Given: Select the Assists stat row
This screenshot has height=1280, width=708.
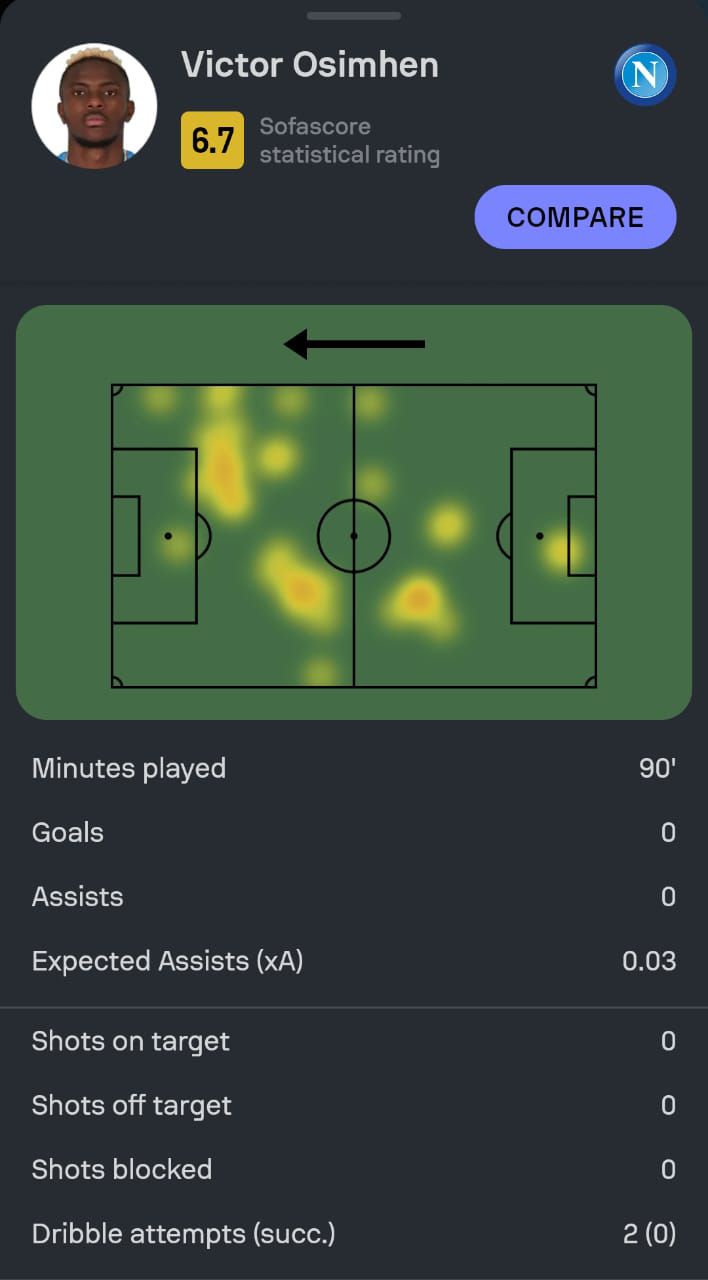Looking at the screenshot, I should point(354,896).
